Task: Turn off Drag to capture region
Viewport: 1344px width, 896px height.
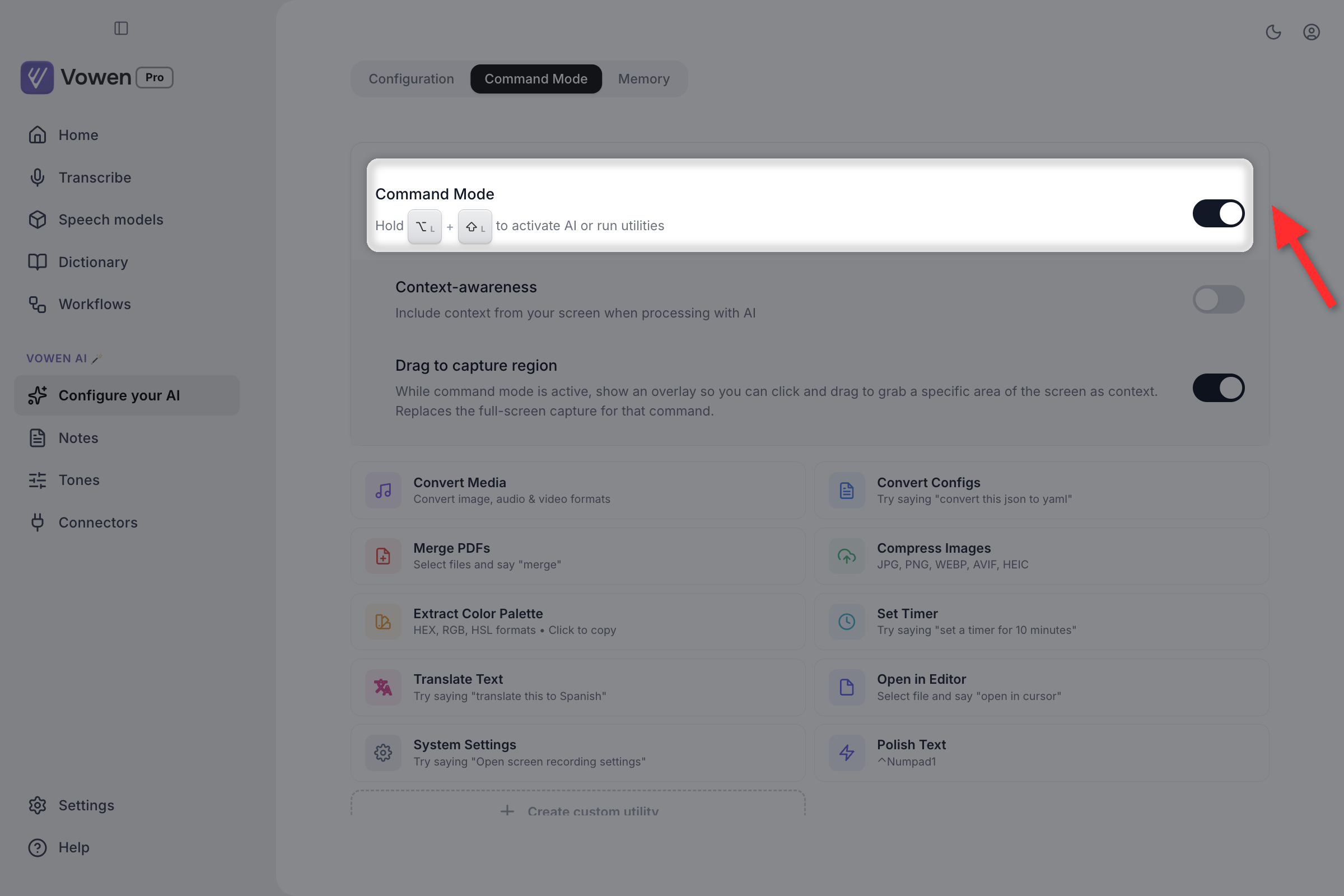Action: [1219, 388]
